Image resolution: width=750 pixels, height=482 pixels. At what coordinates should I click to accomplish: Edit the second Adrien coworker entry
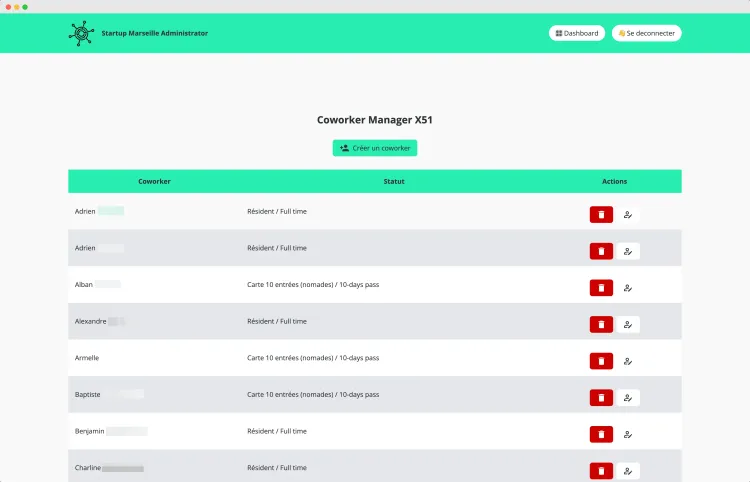point(628,251)
